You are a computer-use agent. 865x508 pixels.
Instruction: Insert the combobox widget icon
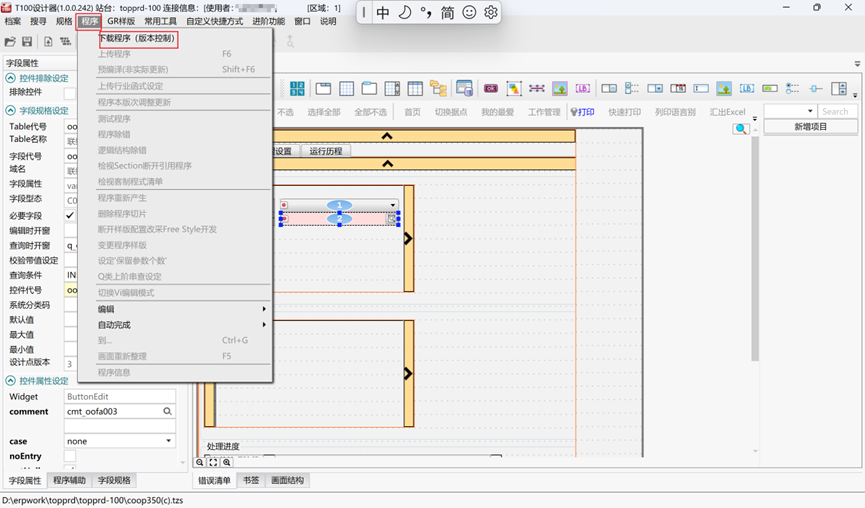(655, 88)
